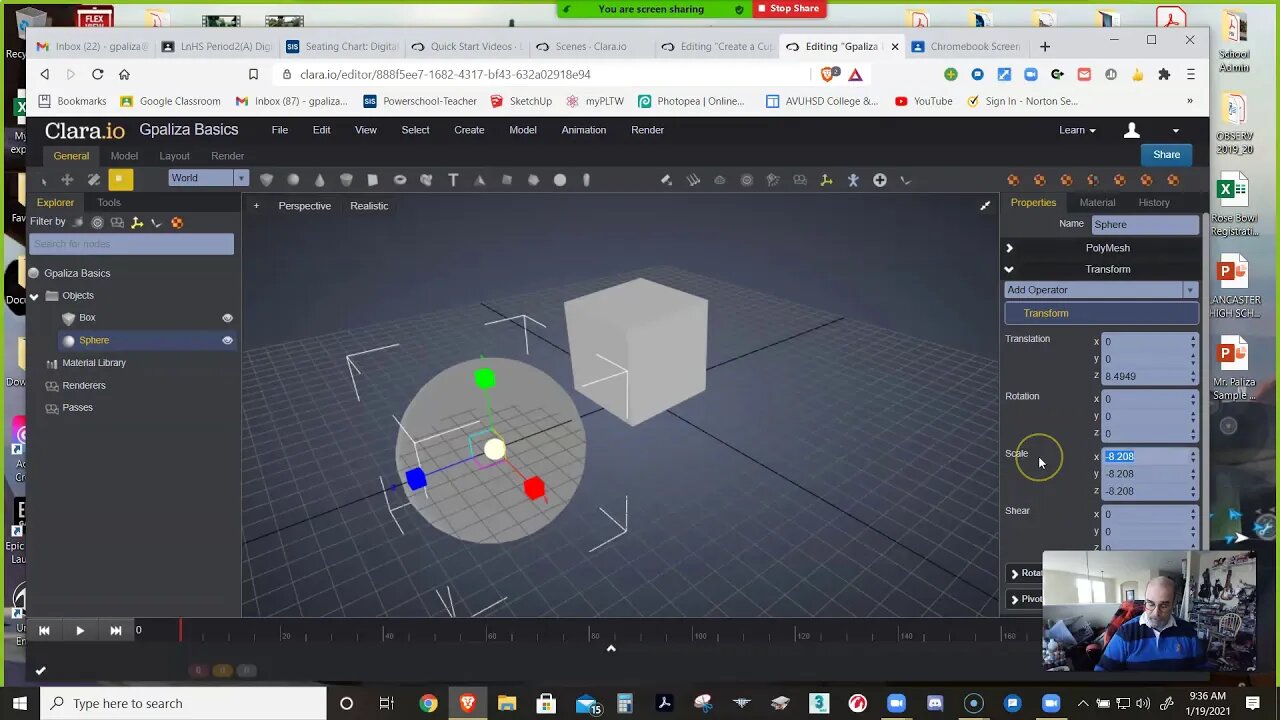Switch to the Material tab
Viewport: 1280px width, 720px height.
pyautogui.click(x=1097, y=203)
